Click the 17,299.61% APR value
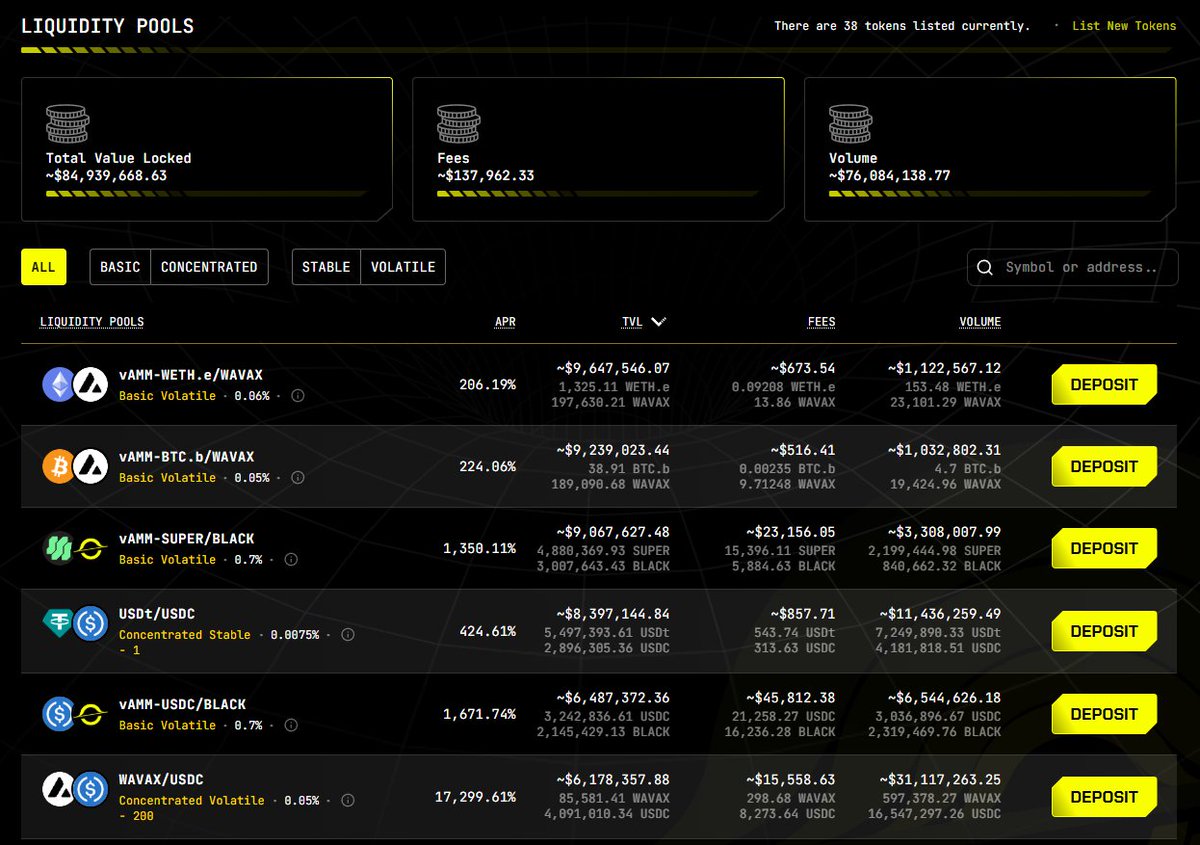This screenshot has width=1200, height=845. coord(476,797)
